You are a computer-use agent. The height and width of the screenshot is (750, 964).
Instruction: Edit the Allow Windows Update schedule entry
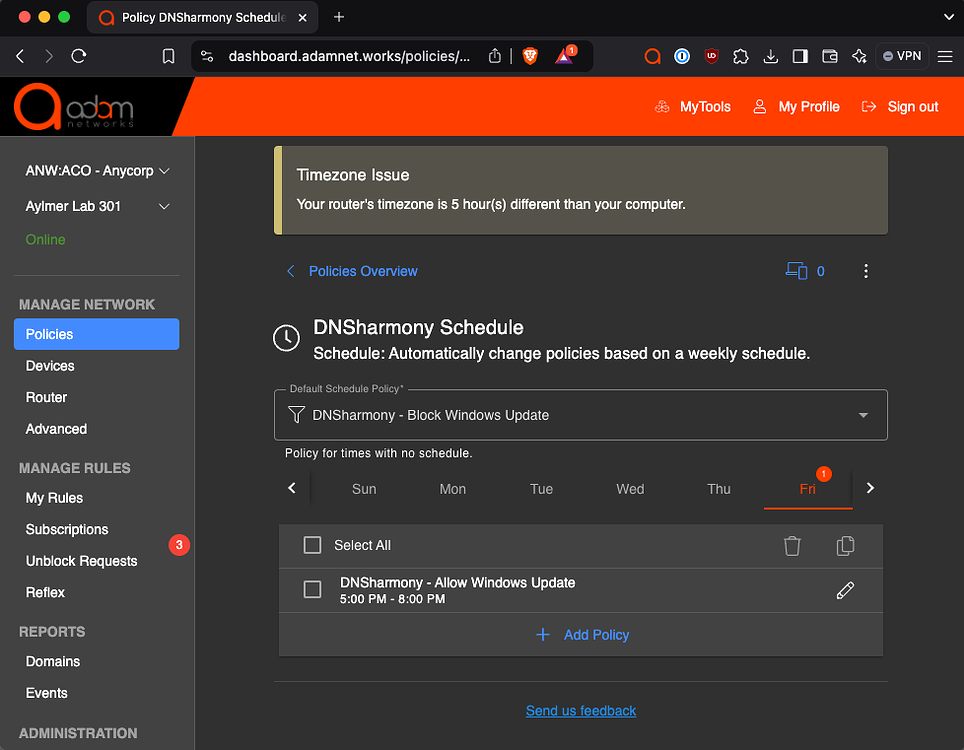(x=845, y=590)
